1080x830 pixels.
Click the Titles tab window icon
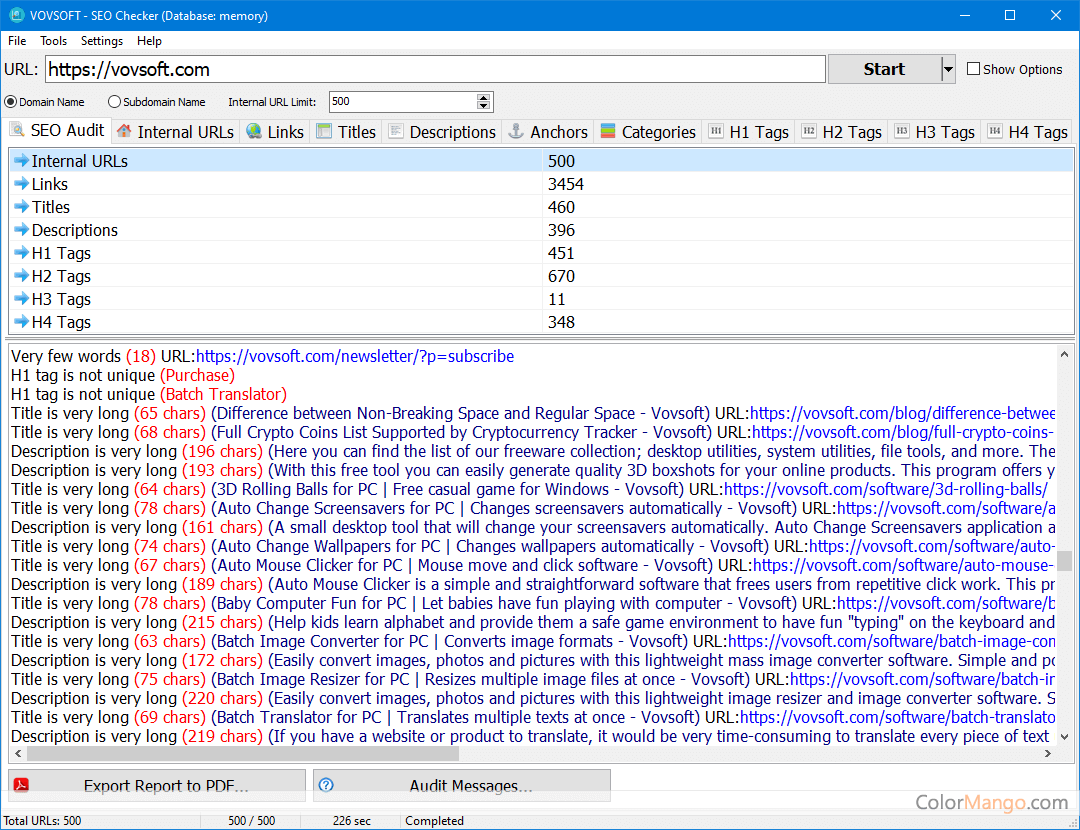pyautogui.click(x=324, y=131)
